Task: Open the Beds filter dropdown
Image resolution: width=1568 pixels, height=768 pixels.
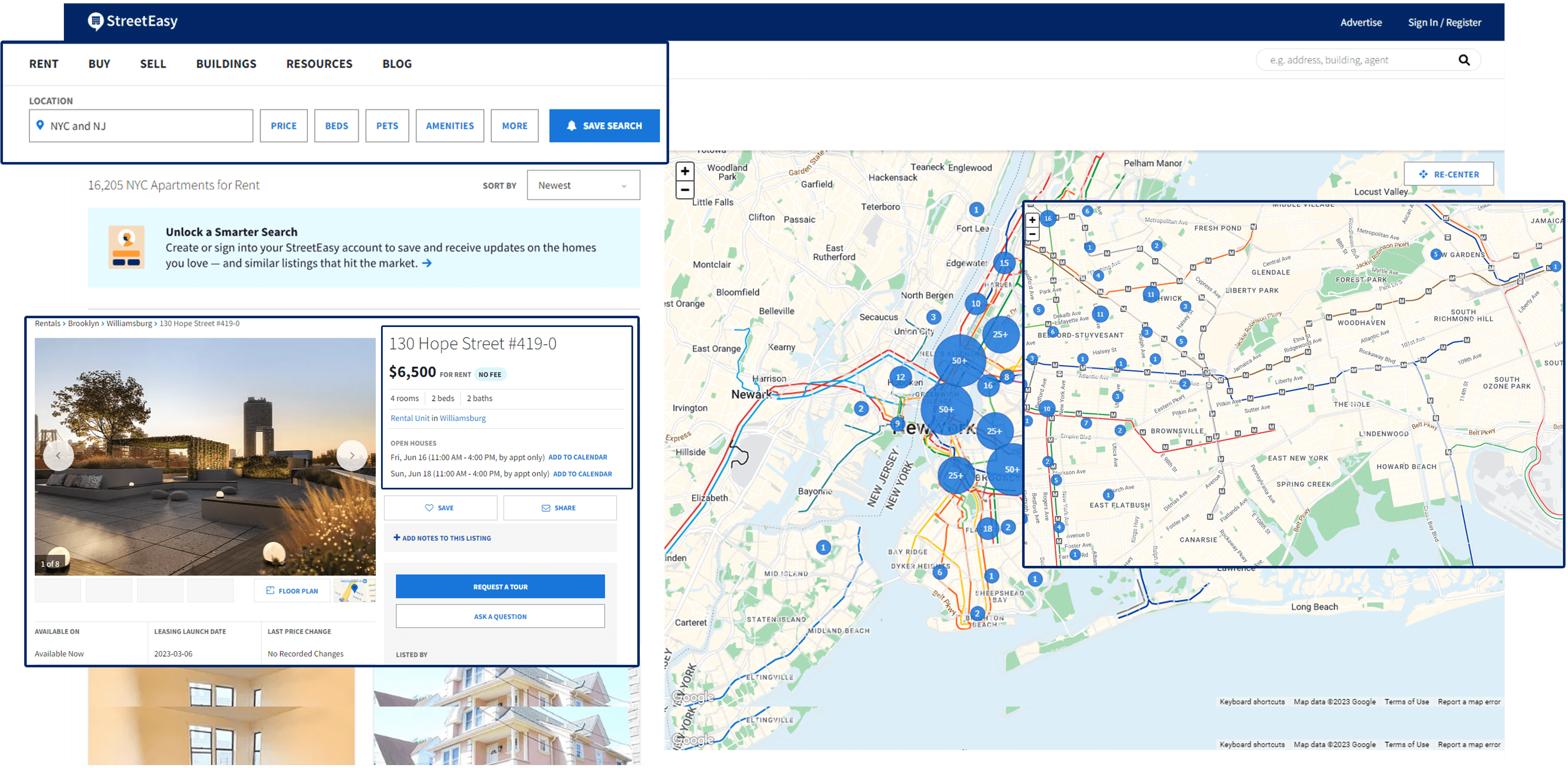Action: 337,125
